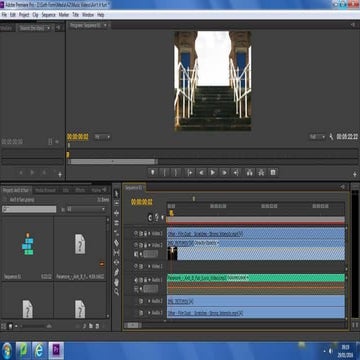Click the Program Monitor zoom scroll bar
This screenshot has height=360, width=360.
coord(112,162)
